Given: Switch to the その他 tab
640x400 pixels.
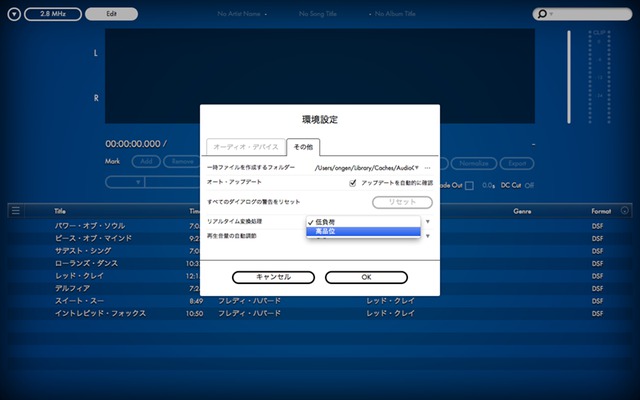Looking at the screenshot, I should [303, 147].
